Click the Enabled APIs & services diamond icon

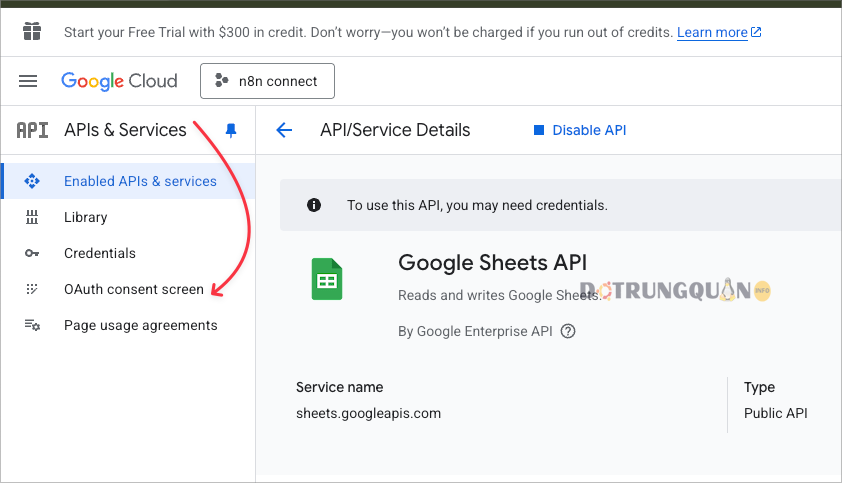[x=32, y=181]
